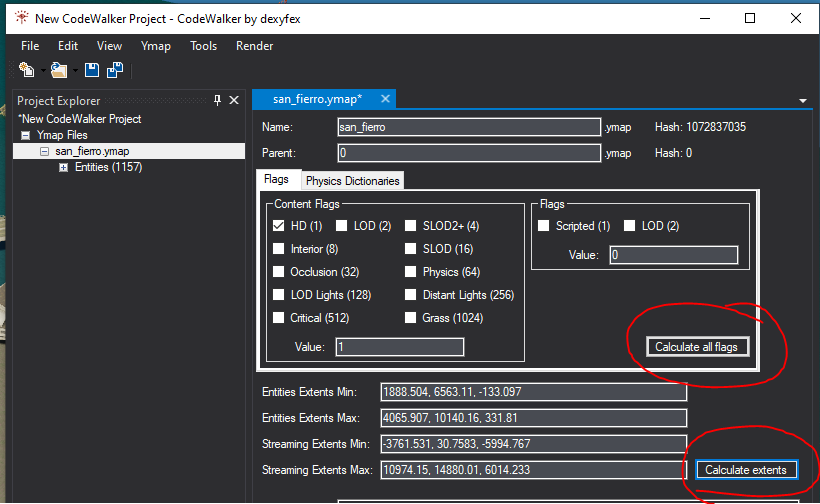This screenshot has height=504, width=820.
Task: Check the Grass (1024) checkbox
Action: pos(411,318)
